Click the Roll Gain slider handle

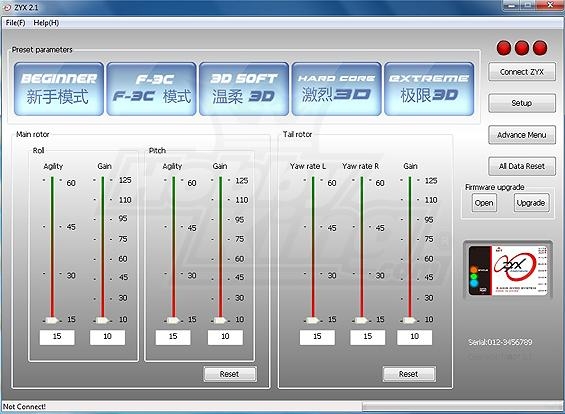pyautogui.click(x=102, y=320)
